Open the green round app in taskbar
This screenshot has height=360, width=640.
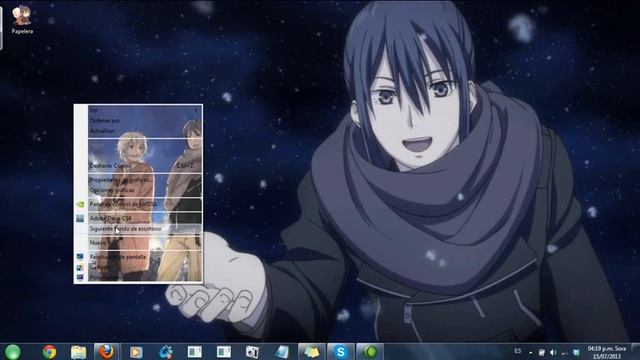tap(370, 352)
